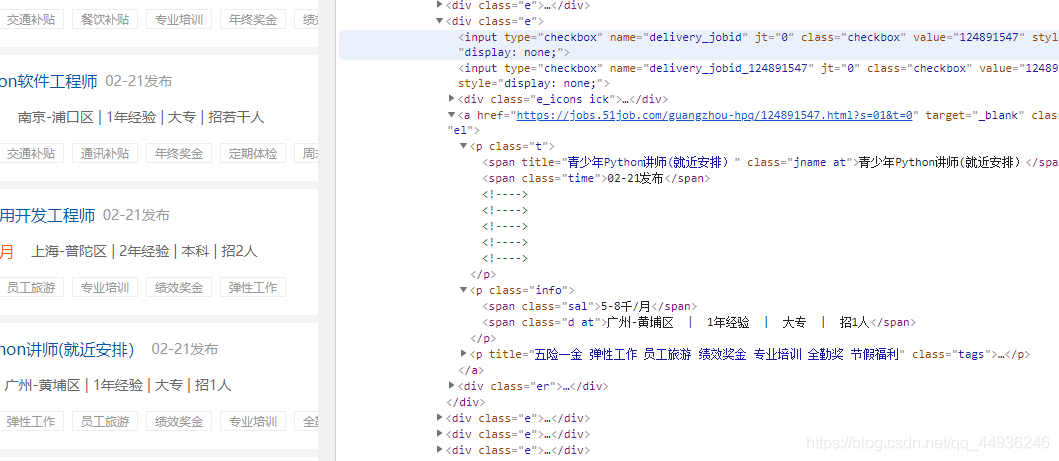This screenshot has width=1059, height=461.
Task: Click the 交通补贴 tag next to 通讯补贴
Action: coord(31,153)
